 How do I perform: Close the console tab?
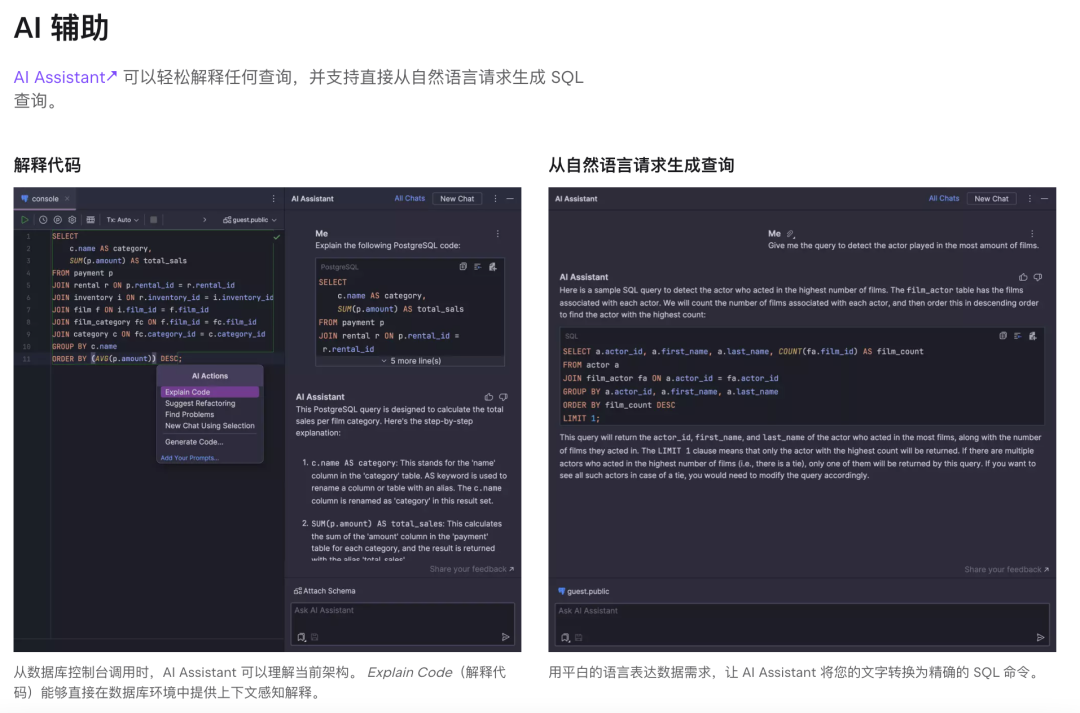[68, 198]
